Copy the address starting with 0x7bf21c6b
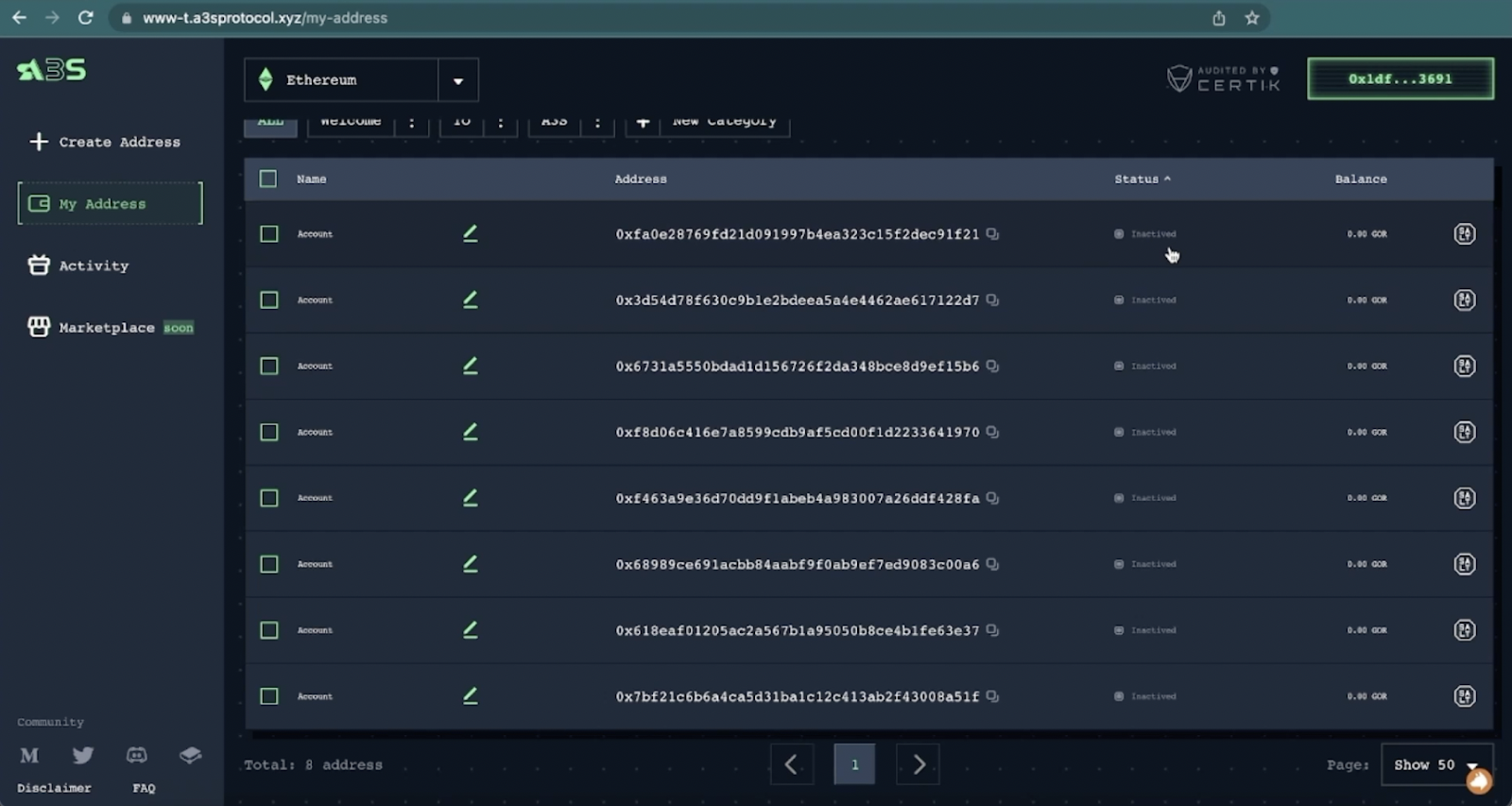Image resolution: width=1512 pixels, height=806 pixels. coord(992,696)
